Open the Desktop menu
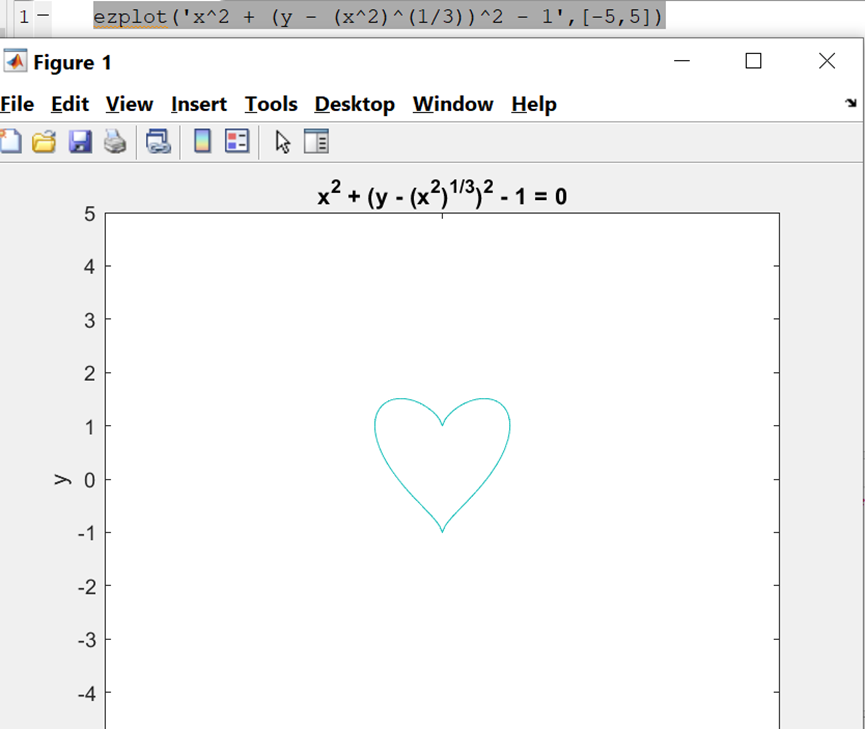The image size is (865, 729). (355, 104)
